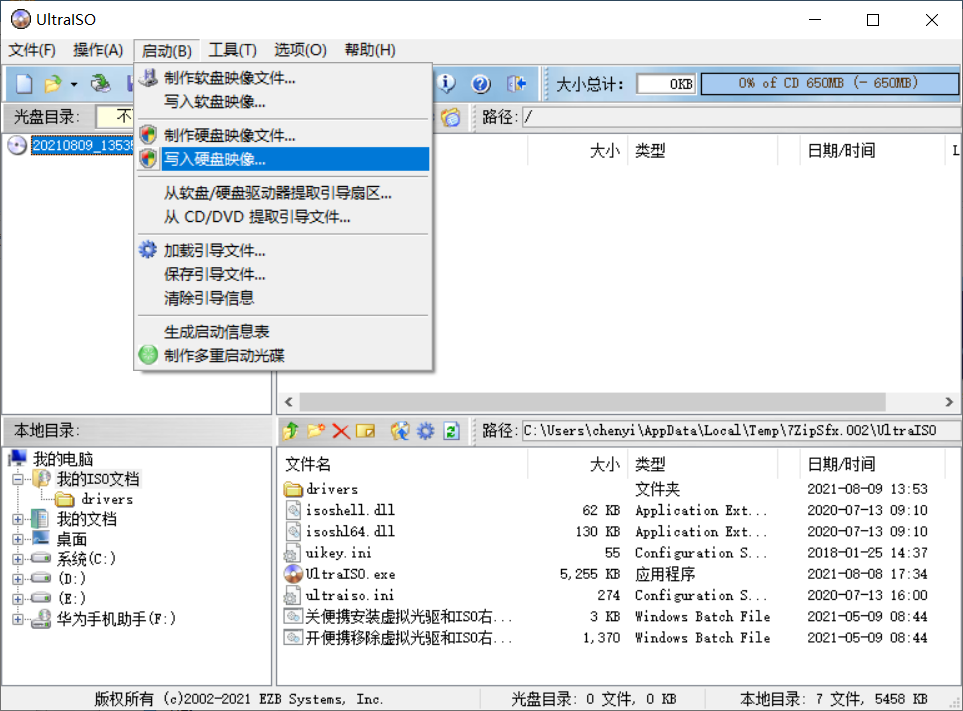Screen dimensions: 963x711
Task: Collapse the 我的ISO文档 tree node
Action: point(18,479)
